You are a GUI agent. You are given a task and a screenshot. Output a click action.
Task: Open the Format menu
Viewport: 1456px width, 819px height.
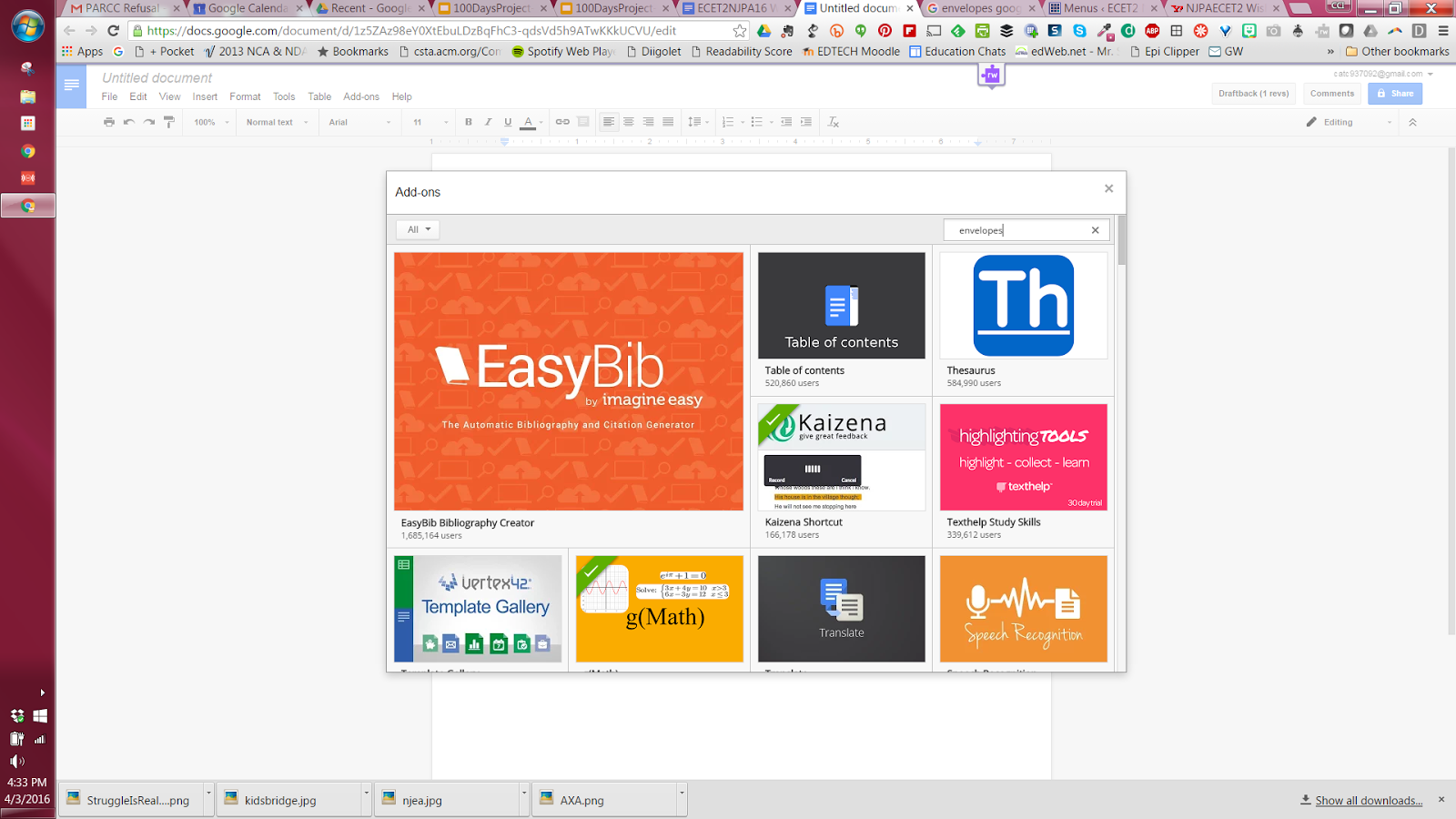tap(245, 96)
